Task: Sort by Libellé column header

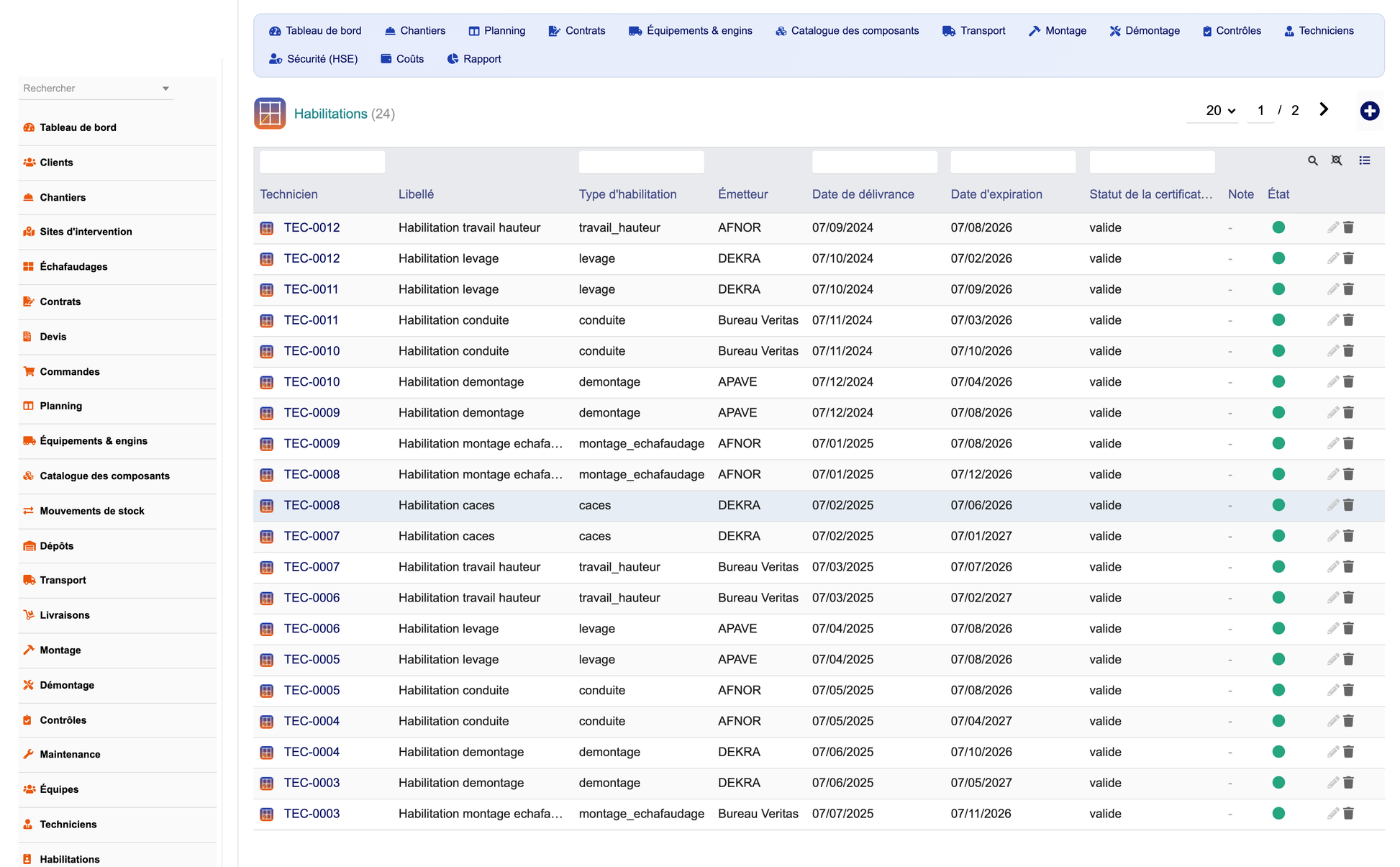Action: [416, 194]
